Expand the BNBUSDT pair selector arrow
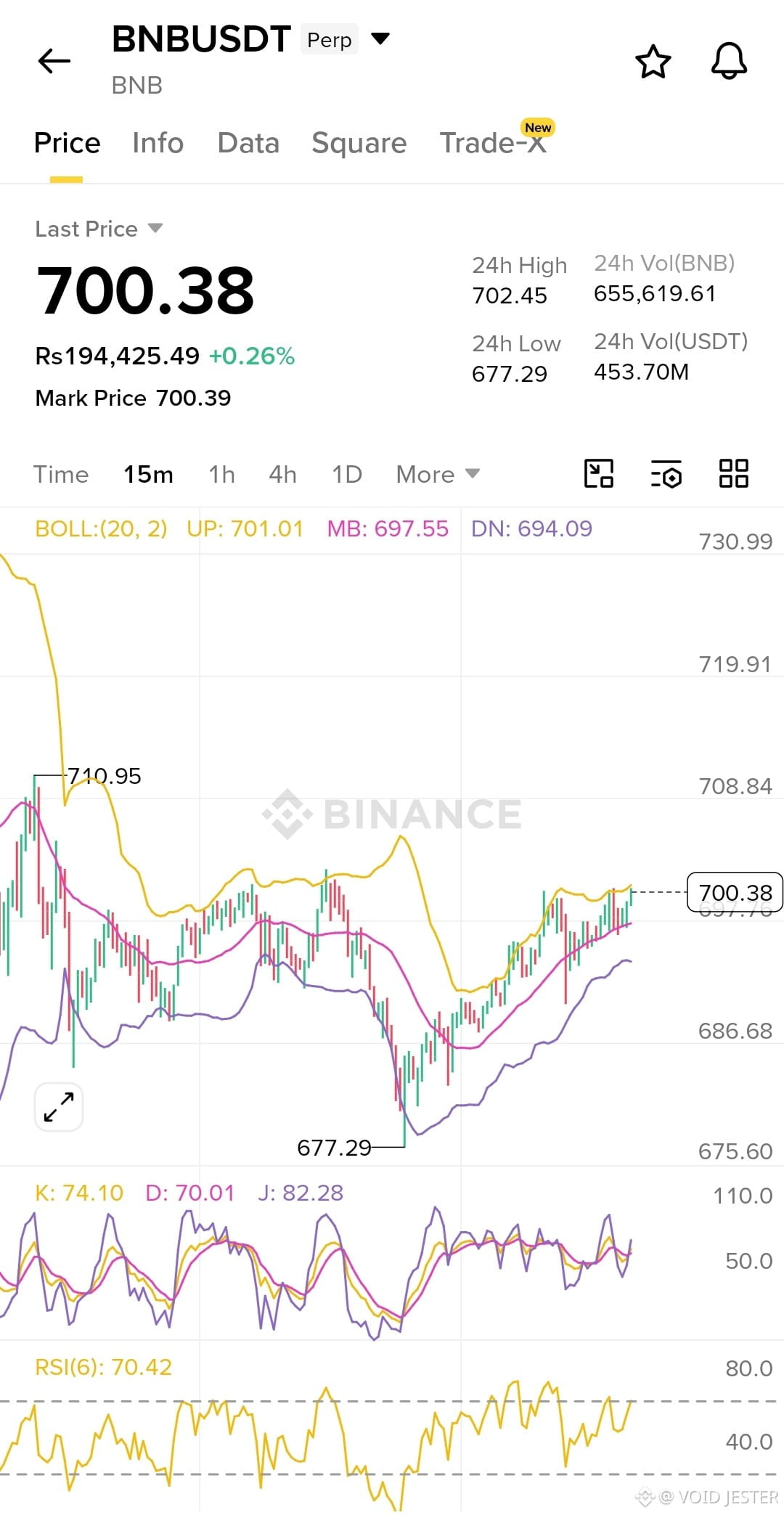 [x=380, y=38]
